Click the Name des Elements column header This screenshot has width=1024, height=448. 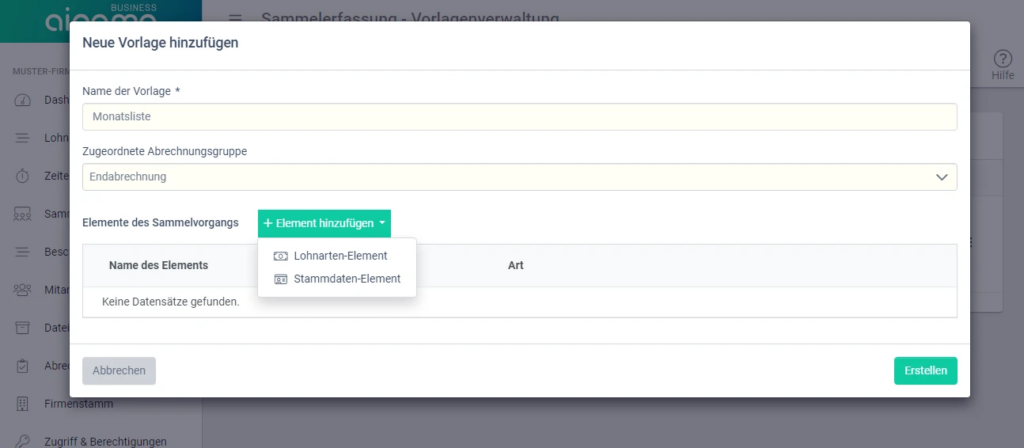pos(158,266)
